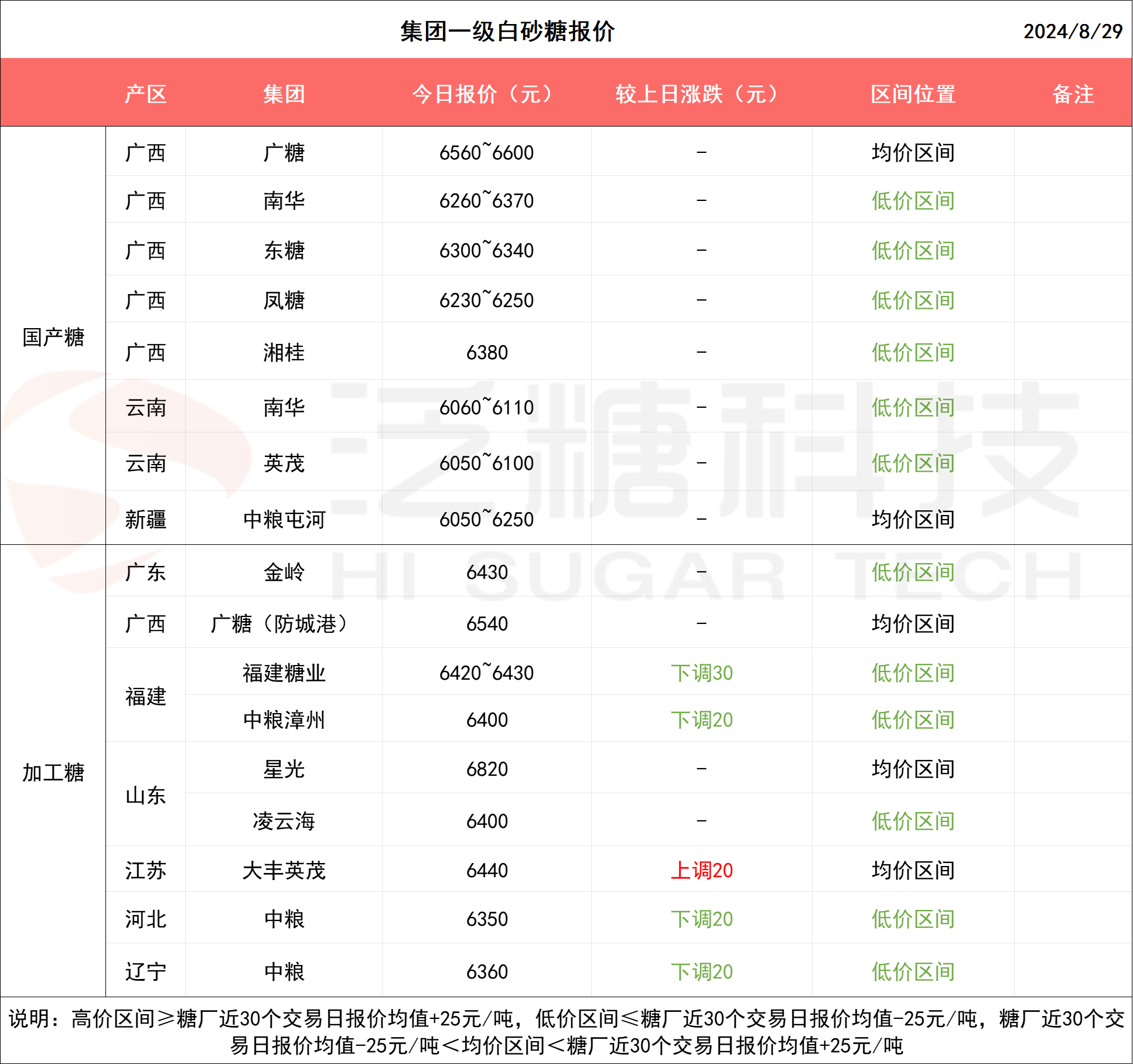Click the 2024/8/29 date label

1072,32
